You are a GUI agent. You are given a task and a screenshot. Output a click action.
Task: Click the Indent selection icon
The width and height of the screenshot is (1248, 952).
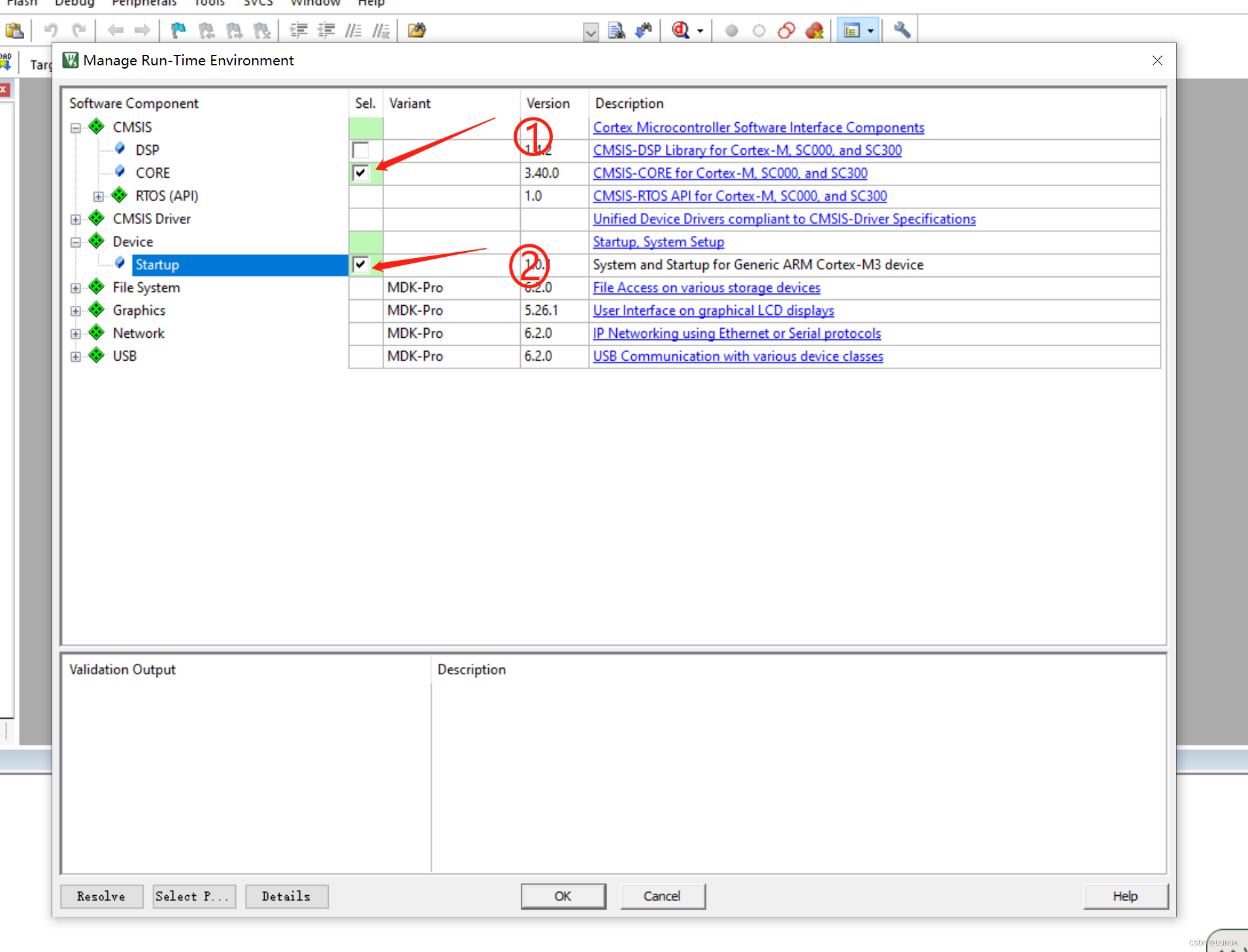(299, 31)
